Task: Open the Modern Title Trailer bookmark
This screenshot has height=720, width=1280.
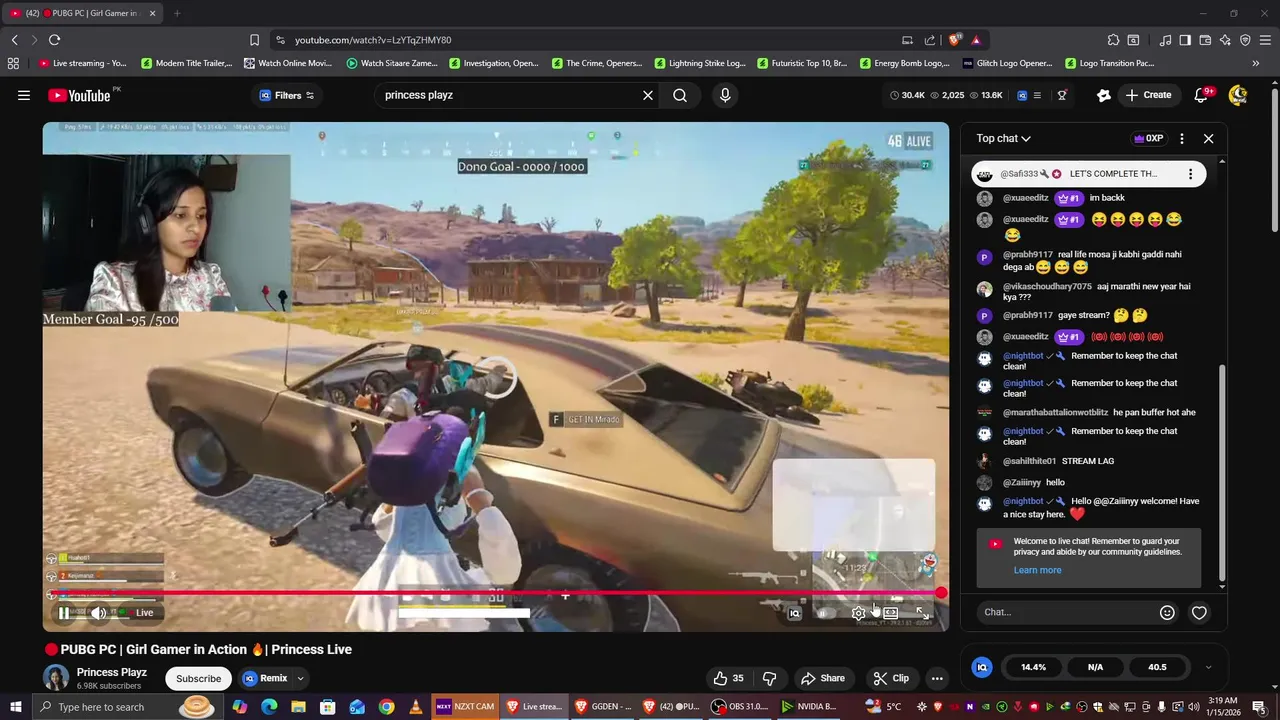Action: coord(186,63)
